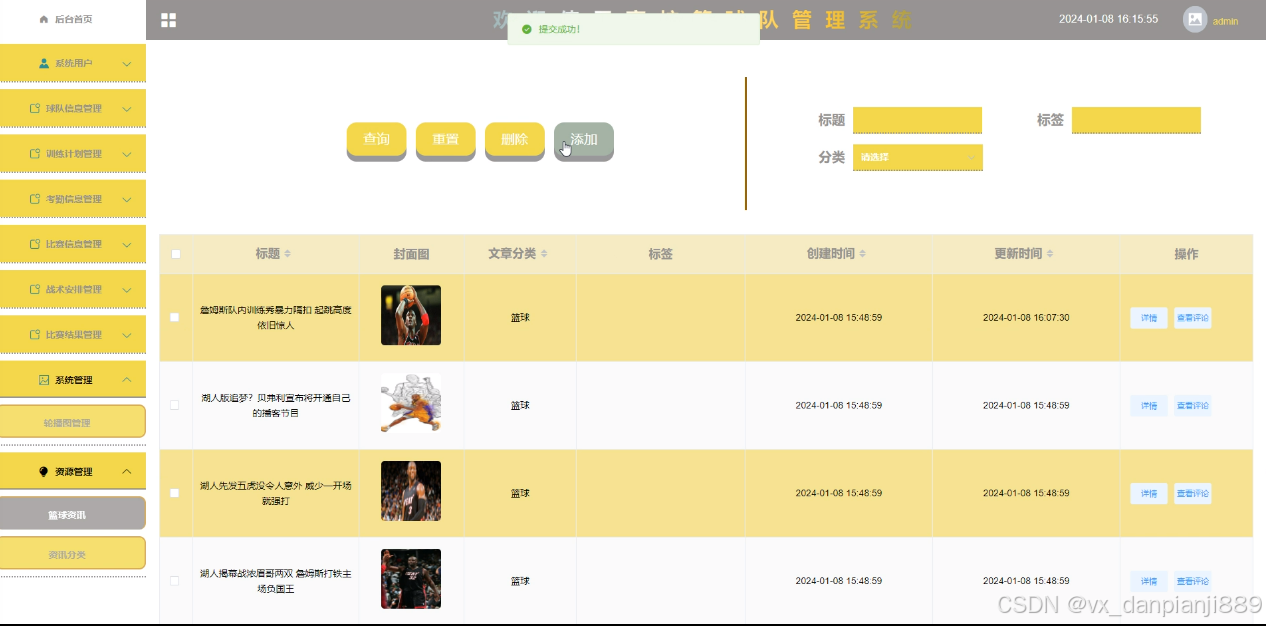This screenshot has height=626, width=1266.
Task: Open 详情 for the 湖人揭幕战 row
Action: click(x=1149, y=581)
